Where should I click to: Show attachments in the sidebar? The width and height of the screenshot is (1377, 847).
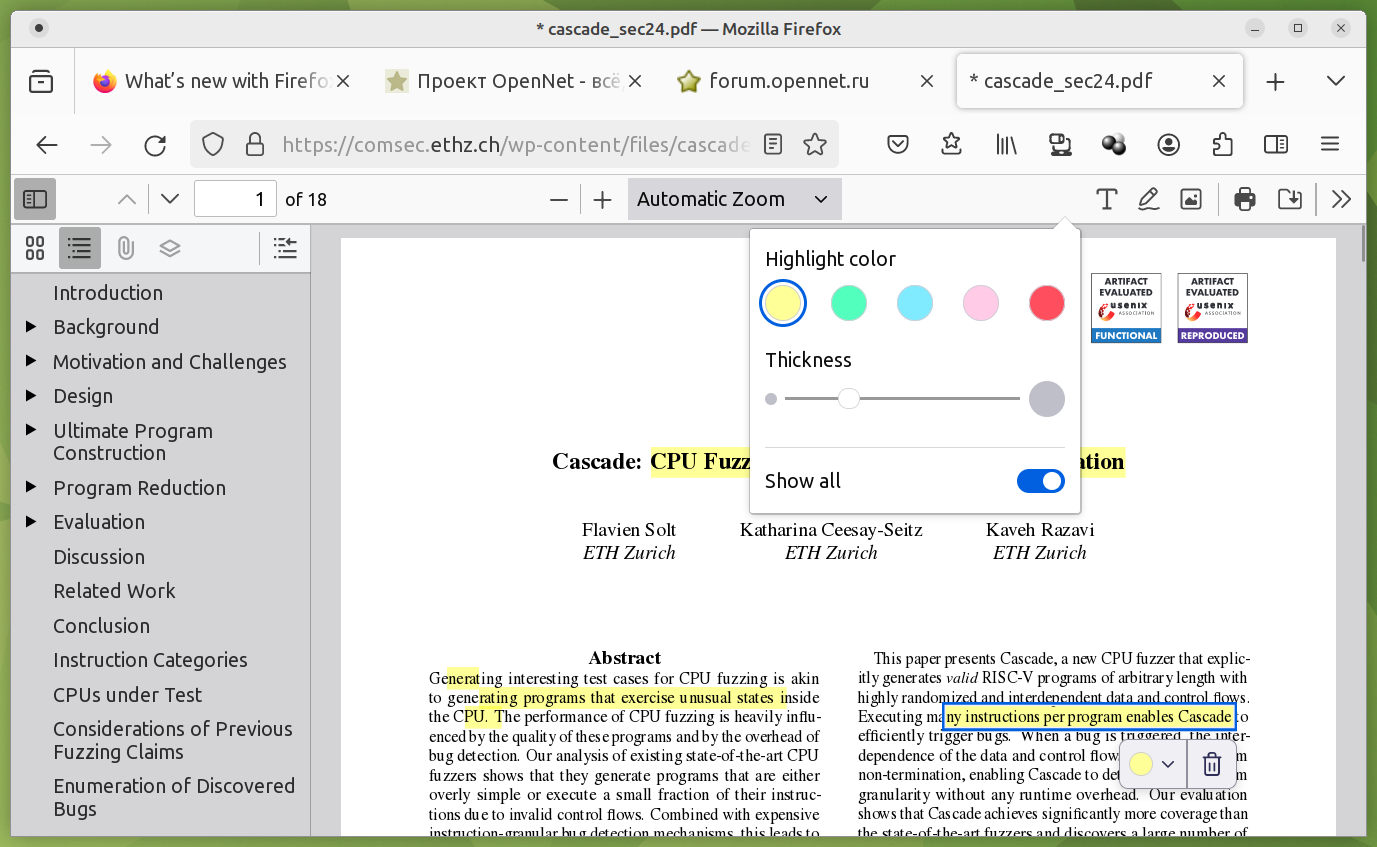pos(125,248)
